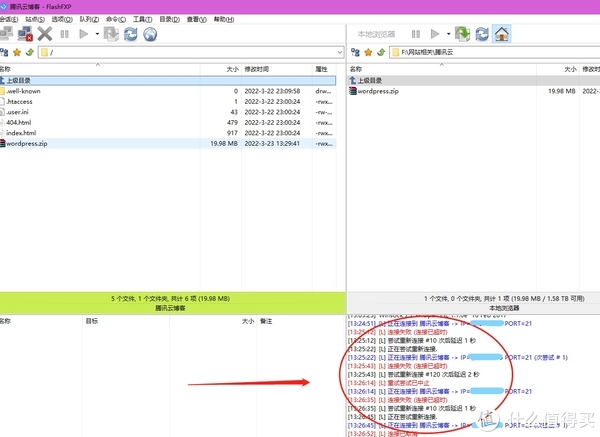Pause transfer using left pane pause icon
Image resolution: width=600 pixels, height=437 pixels.
(64, 34)
